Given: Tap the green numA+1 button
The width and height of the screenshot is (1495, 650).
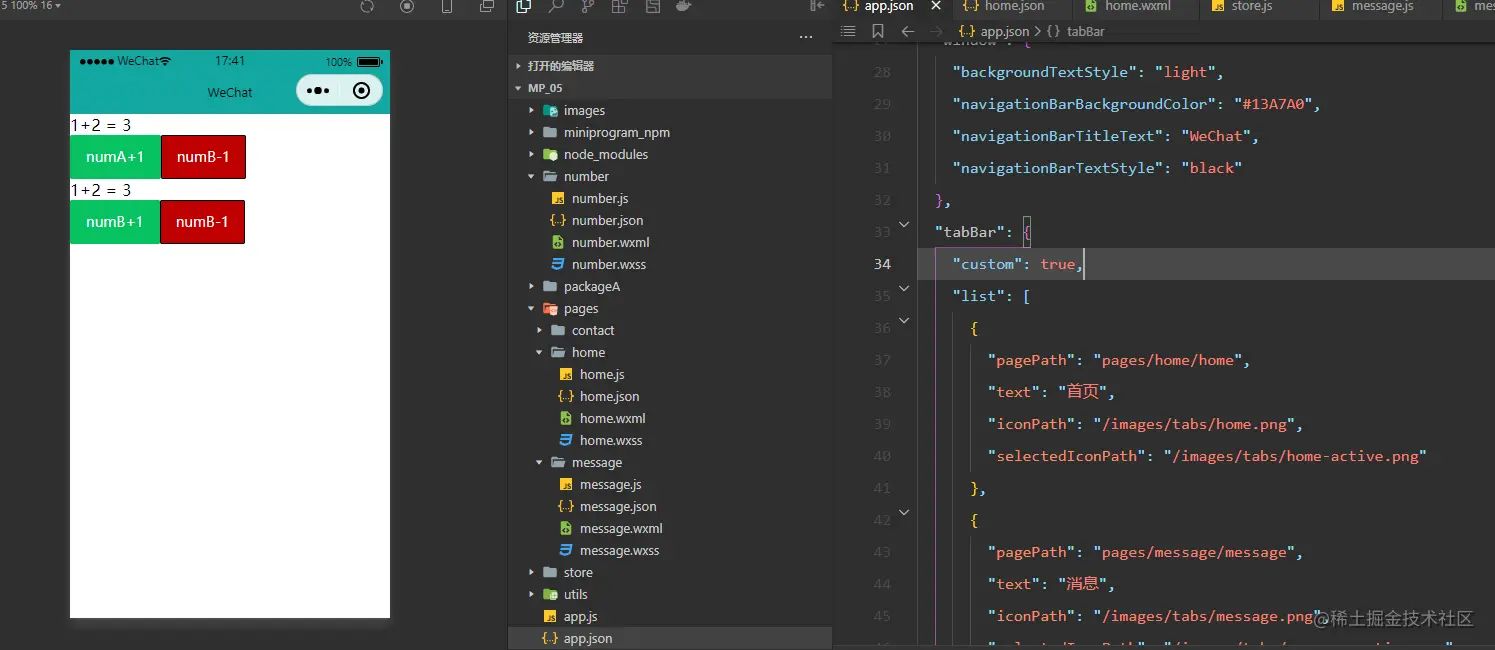Looking at the screenshot, I should pos(115,157).
